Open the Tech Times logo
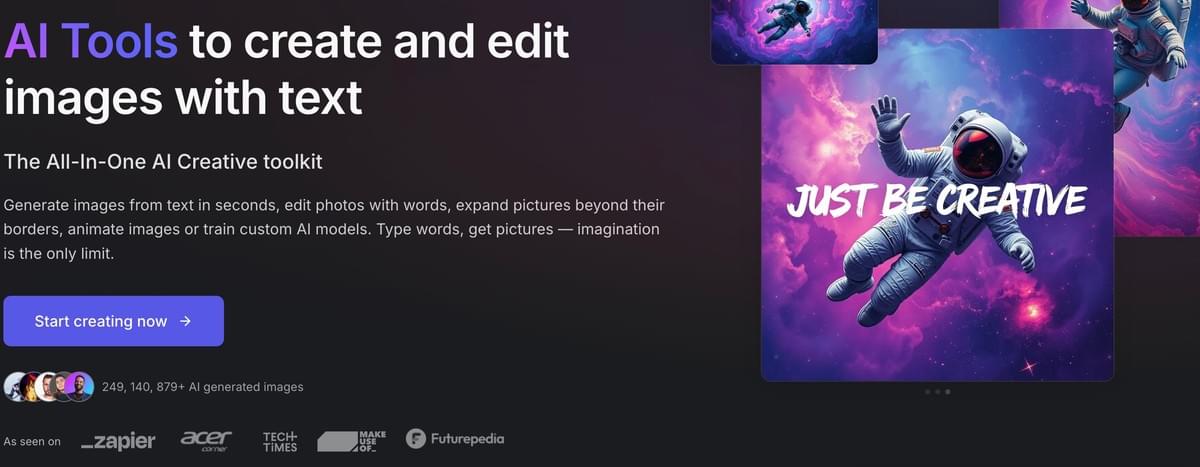The image size is (1200, 467). point(280,441)
